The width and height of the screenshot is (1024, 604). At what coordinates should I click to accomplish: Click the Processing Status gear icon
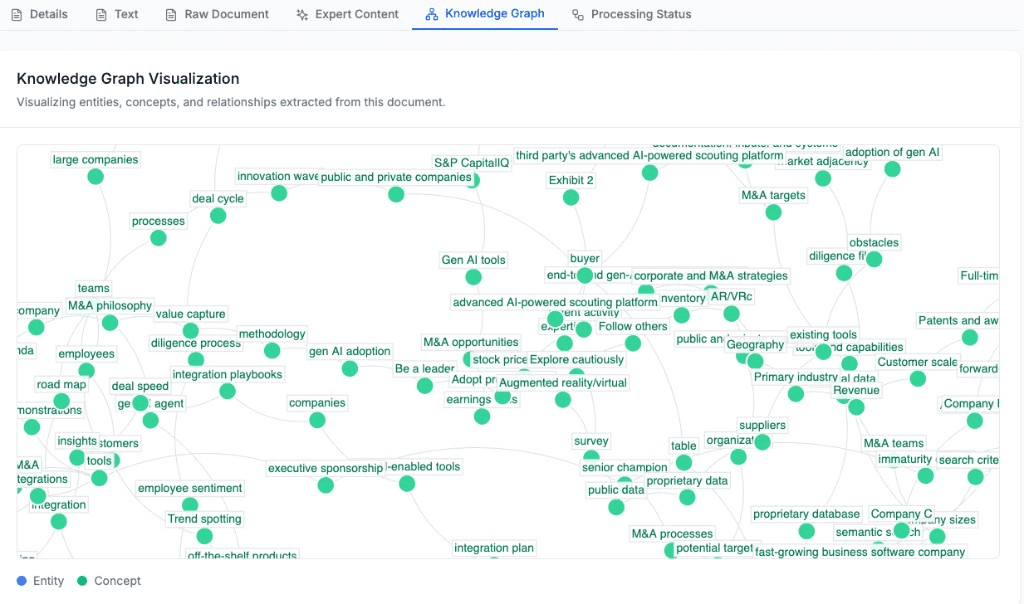point(576,14)
